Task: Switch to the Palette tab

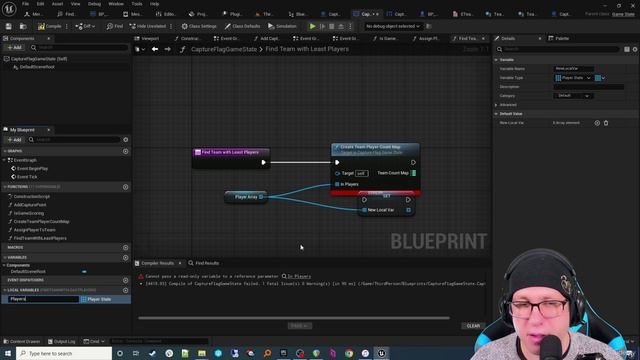Action: point(559,38)
